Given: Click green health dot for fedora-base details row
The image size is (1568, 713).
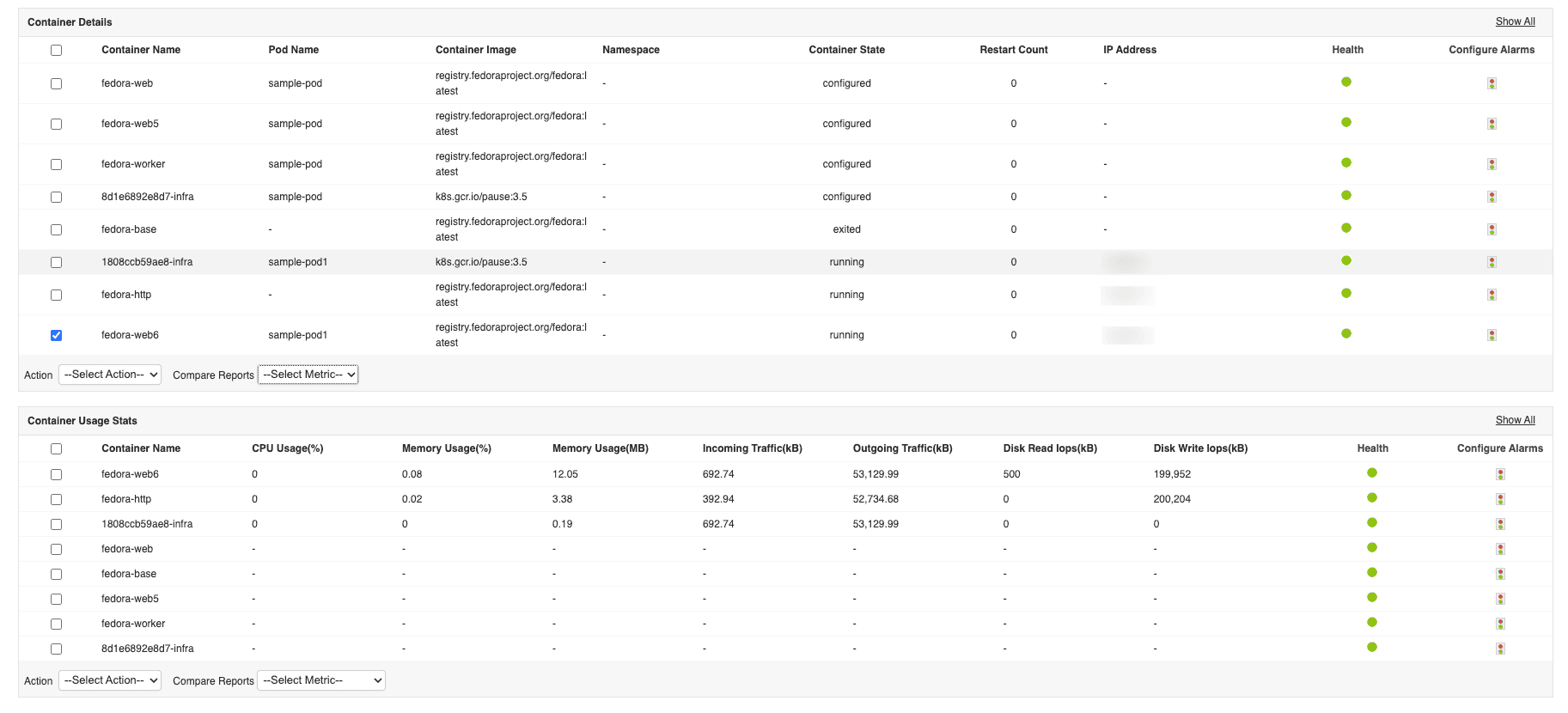Looking at the screenshot, I should [x=1346, y=228].
